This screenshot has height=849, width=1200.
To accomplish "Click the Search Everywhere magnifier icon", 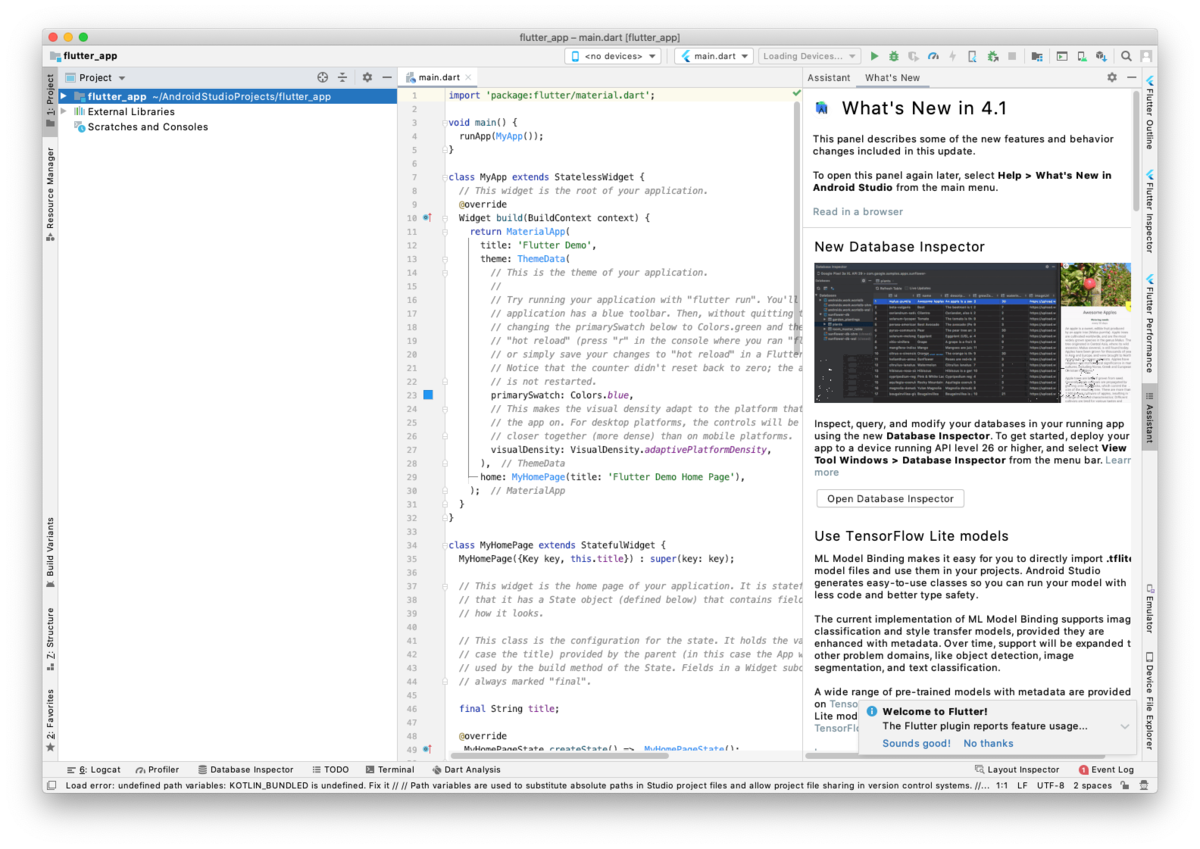I will [1126, 56].
